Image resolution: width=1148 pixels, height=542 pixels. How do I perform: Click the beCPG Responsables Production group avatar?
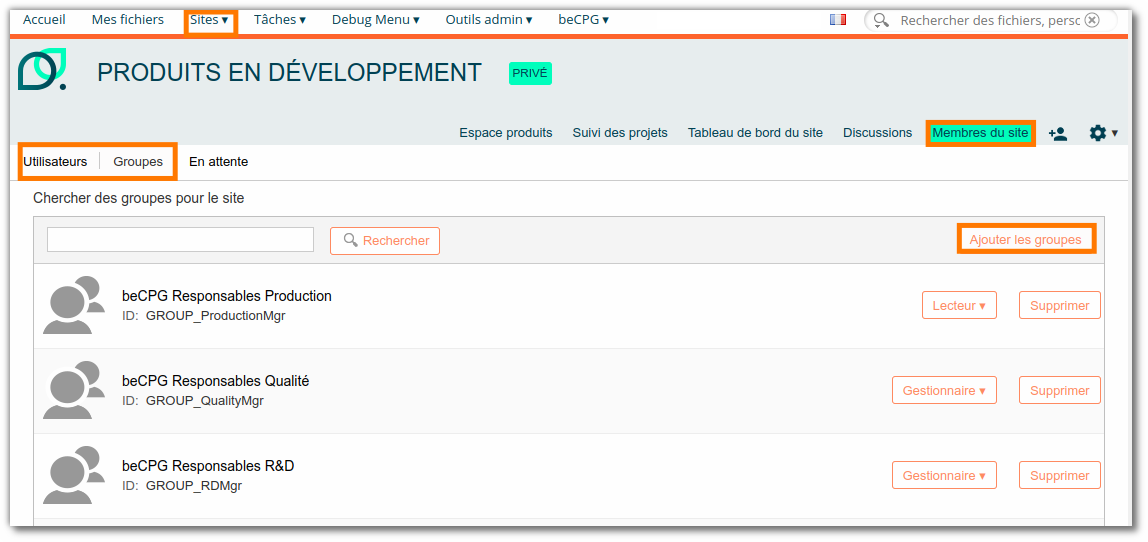click(x=73, y=305)
